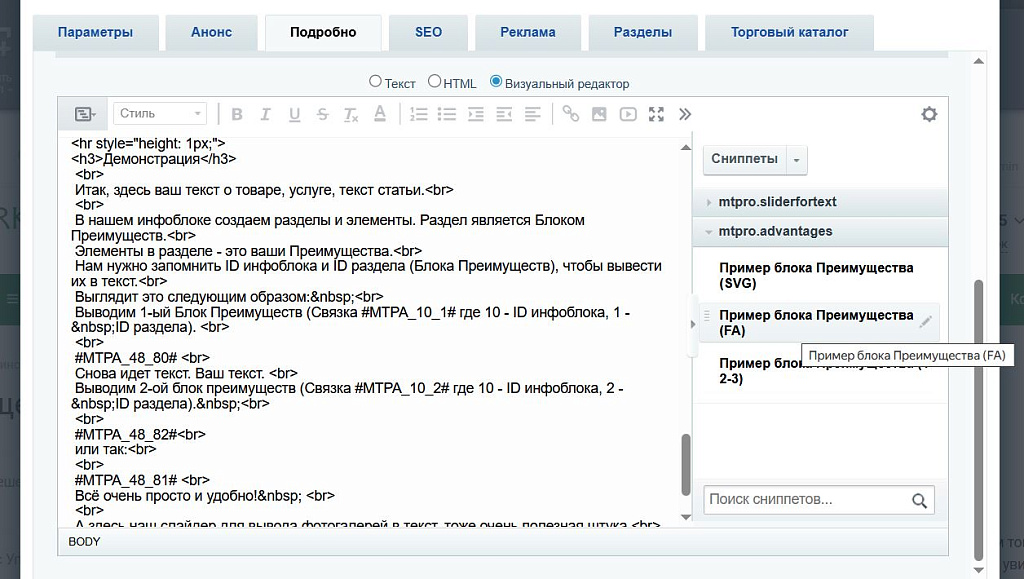Open editor settings gear
1024x579 pixels.
(x=929, y=114)
